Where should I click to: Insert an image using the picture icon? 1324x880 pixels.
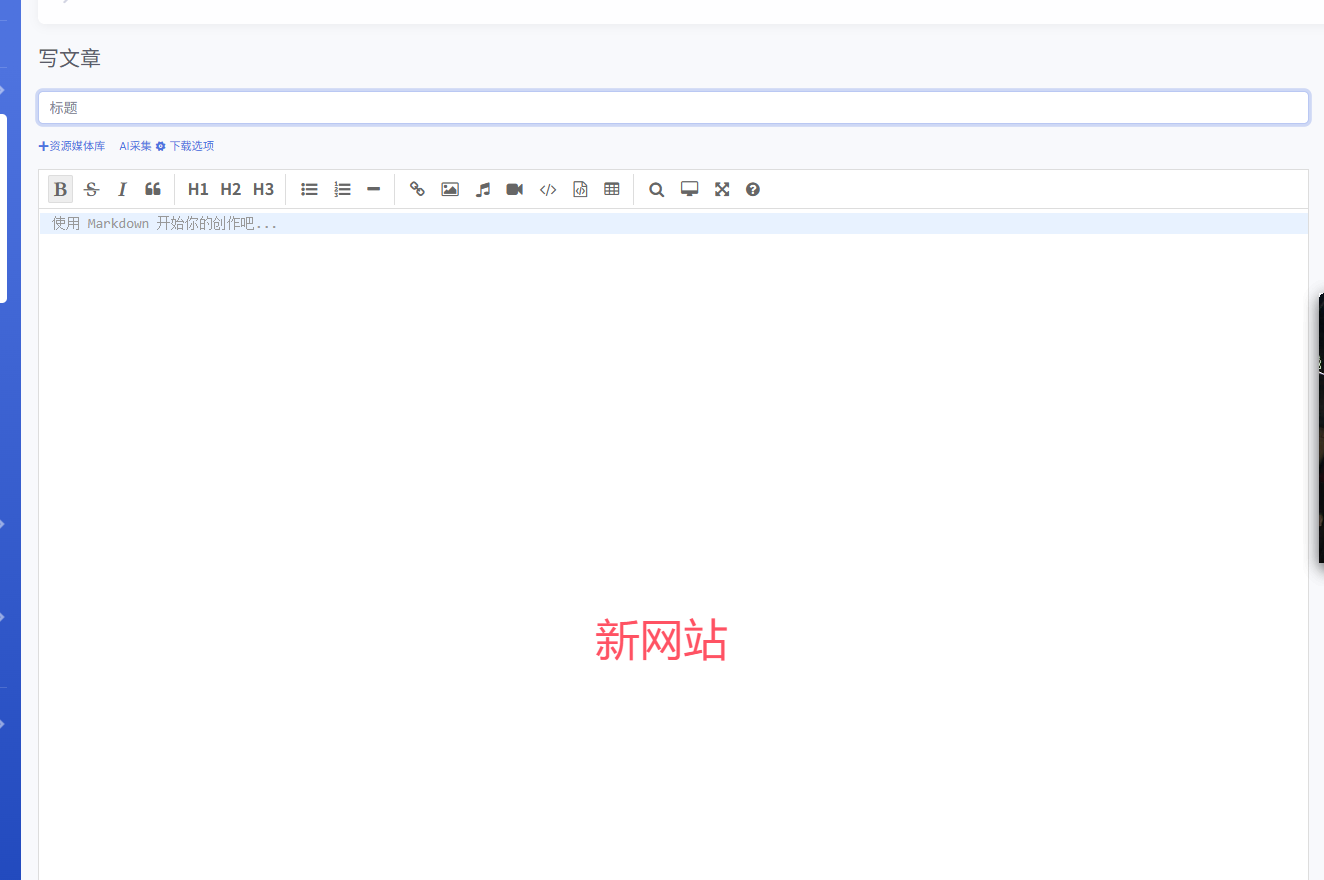click(450, 189)
